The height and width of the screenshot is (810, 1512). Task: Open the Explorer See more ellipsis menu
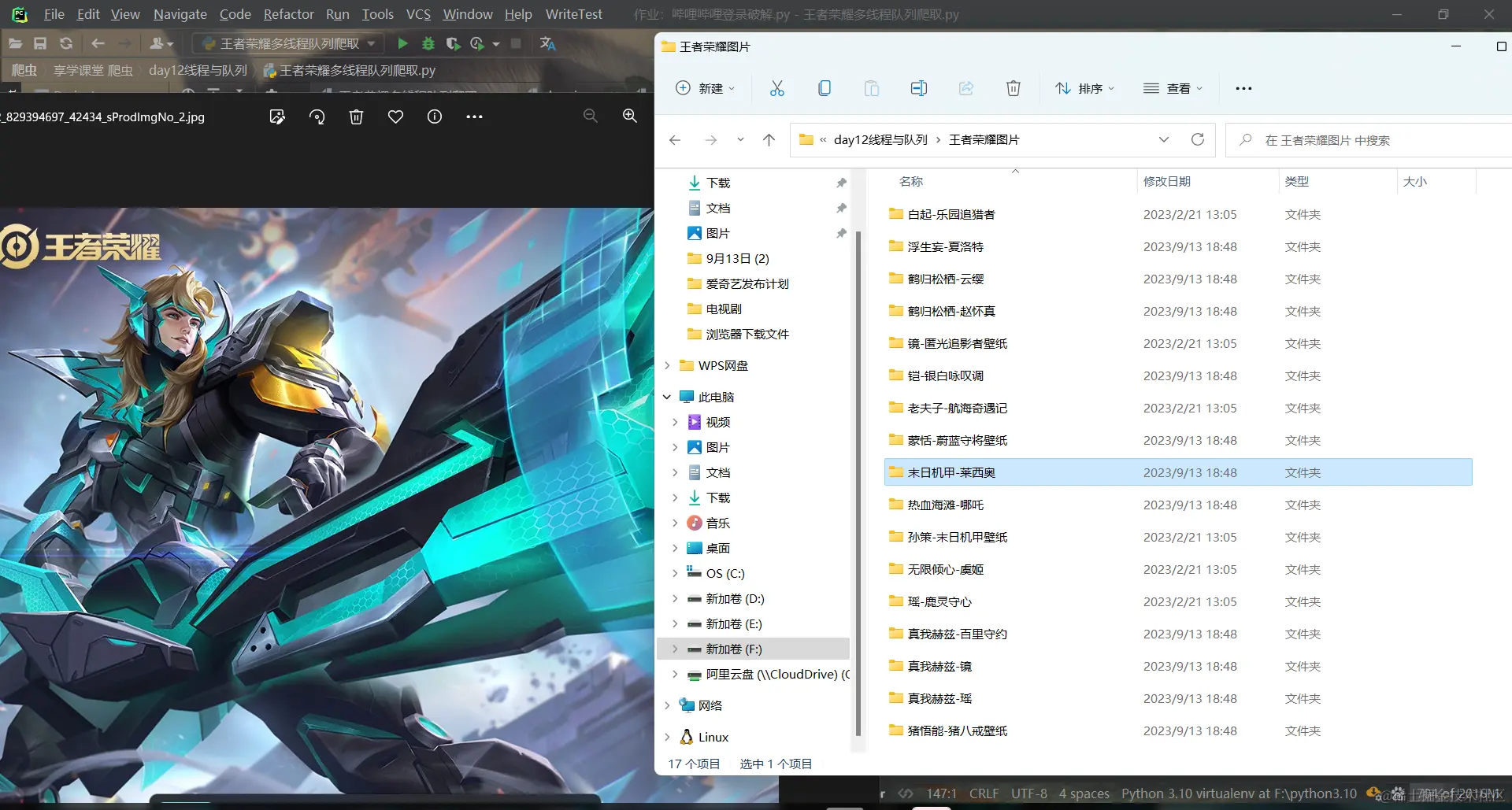tap(1243, 88)
